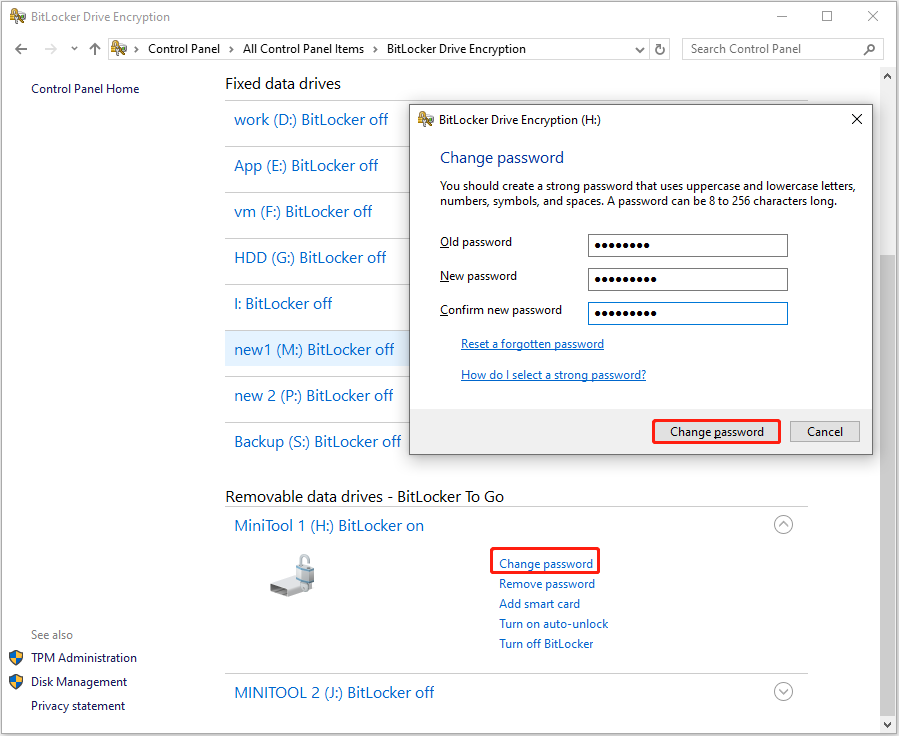
Task: Click the Confirm new password field
Action: click(687, 313)
